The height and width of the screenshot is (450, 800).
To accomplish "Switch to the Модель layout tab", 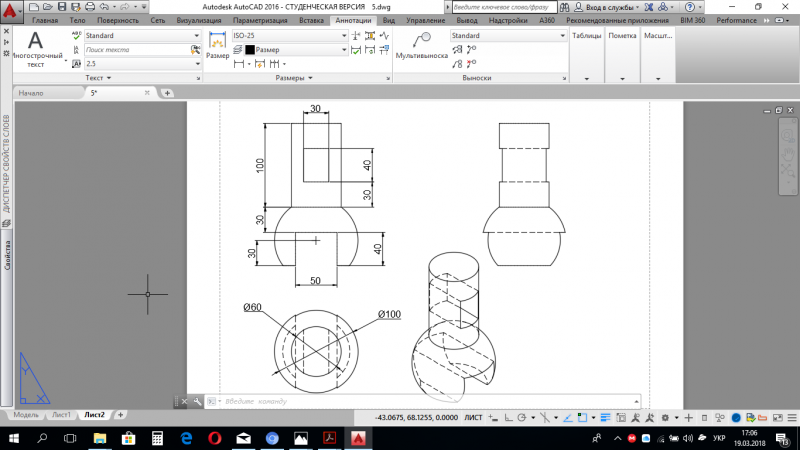I will (x=26, y=415).
